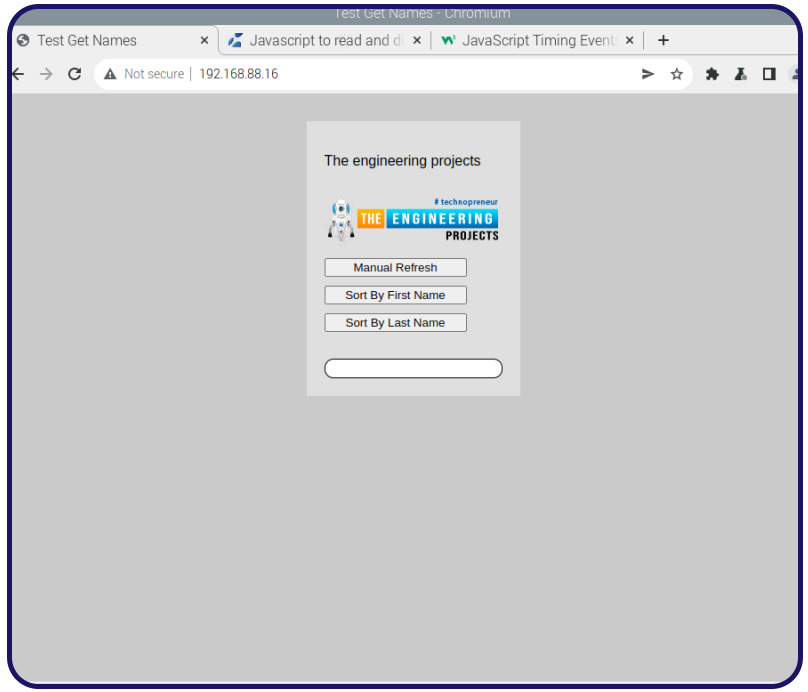
Task: Bookmark this page with the star icon
Action: click(677, 74)
